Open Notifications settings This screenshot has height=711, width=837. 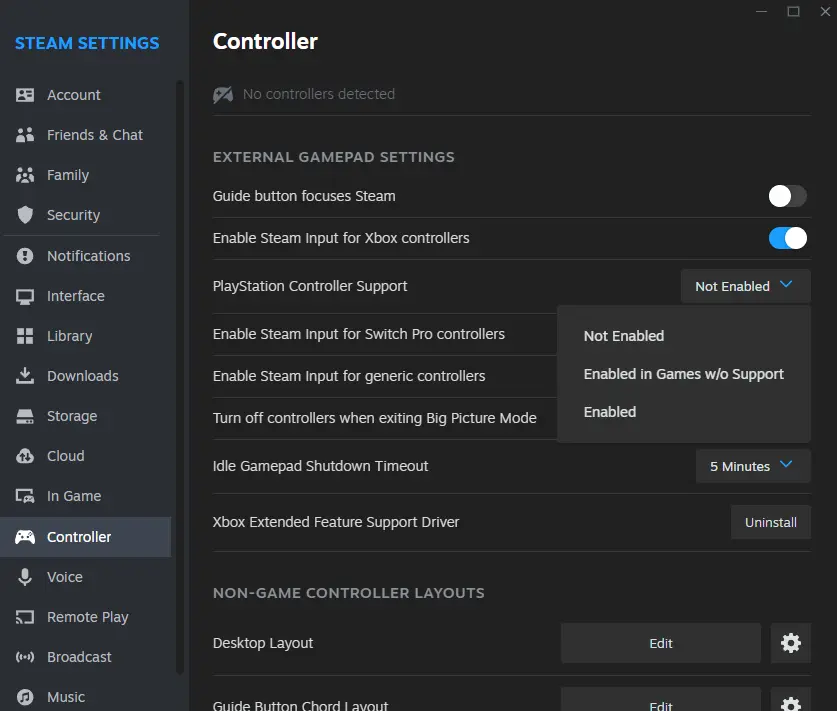pos(85,256)
